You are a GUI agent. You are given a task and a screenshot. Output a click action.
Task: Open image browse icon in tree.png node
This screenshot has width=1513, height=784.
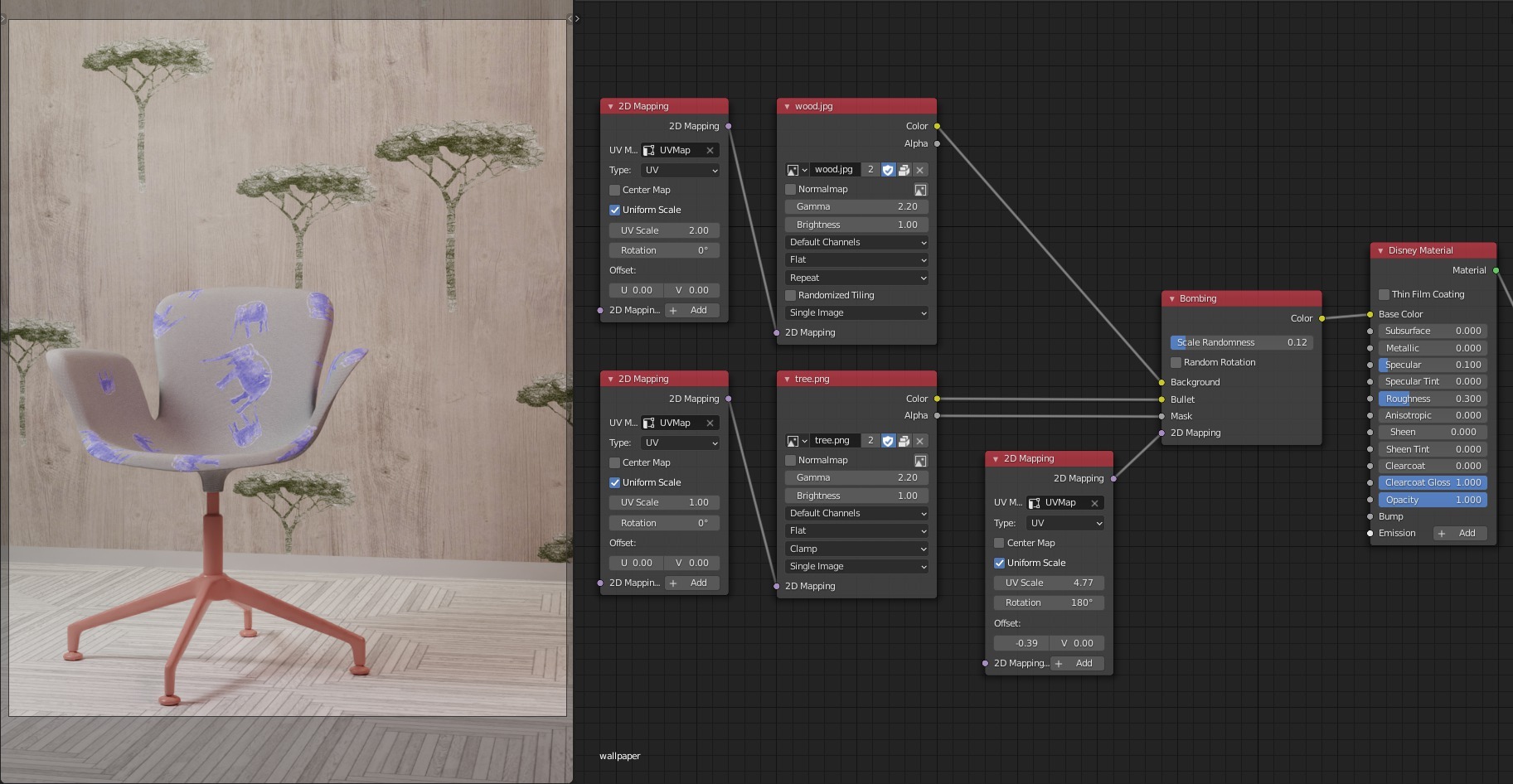tap(796, 441)
